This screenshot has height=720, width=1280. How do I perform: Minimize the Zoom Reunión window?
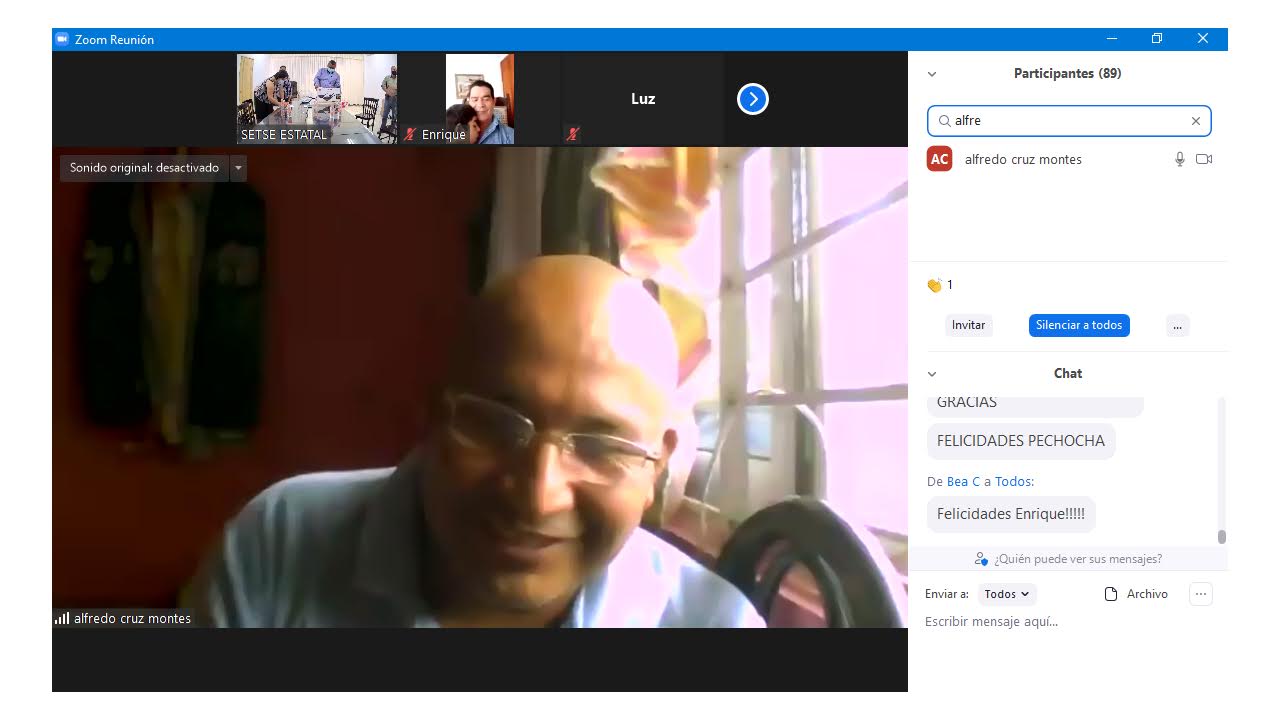coord(1112,39)
